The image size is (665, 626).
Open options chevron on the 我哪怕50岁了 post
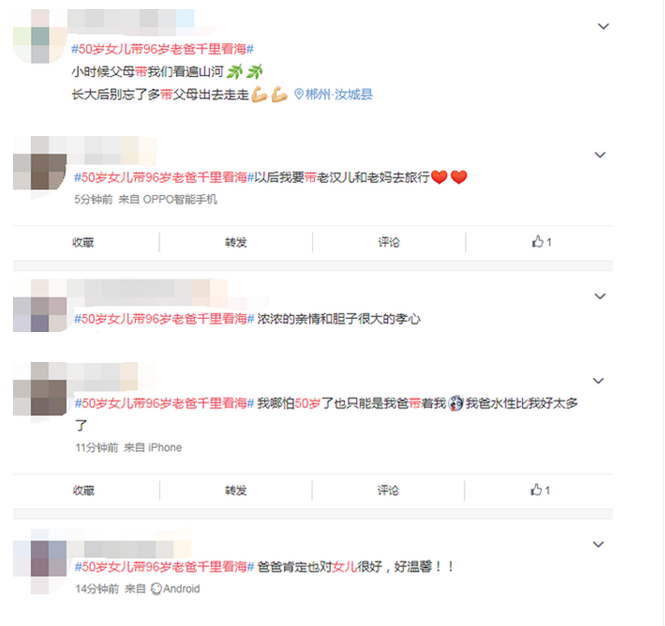[598, 381]
